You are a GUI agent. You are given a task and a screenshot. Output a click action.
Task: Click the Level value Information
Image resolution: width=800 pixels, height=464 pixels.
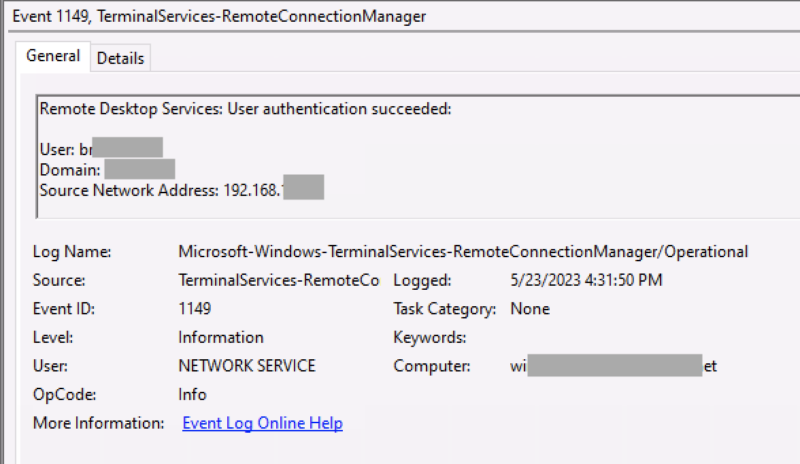pyautogui.click(x=220, y=337)
